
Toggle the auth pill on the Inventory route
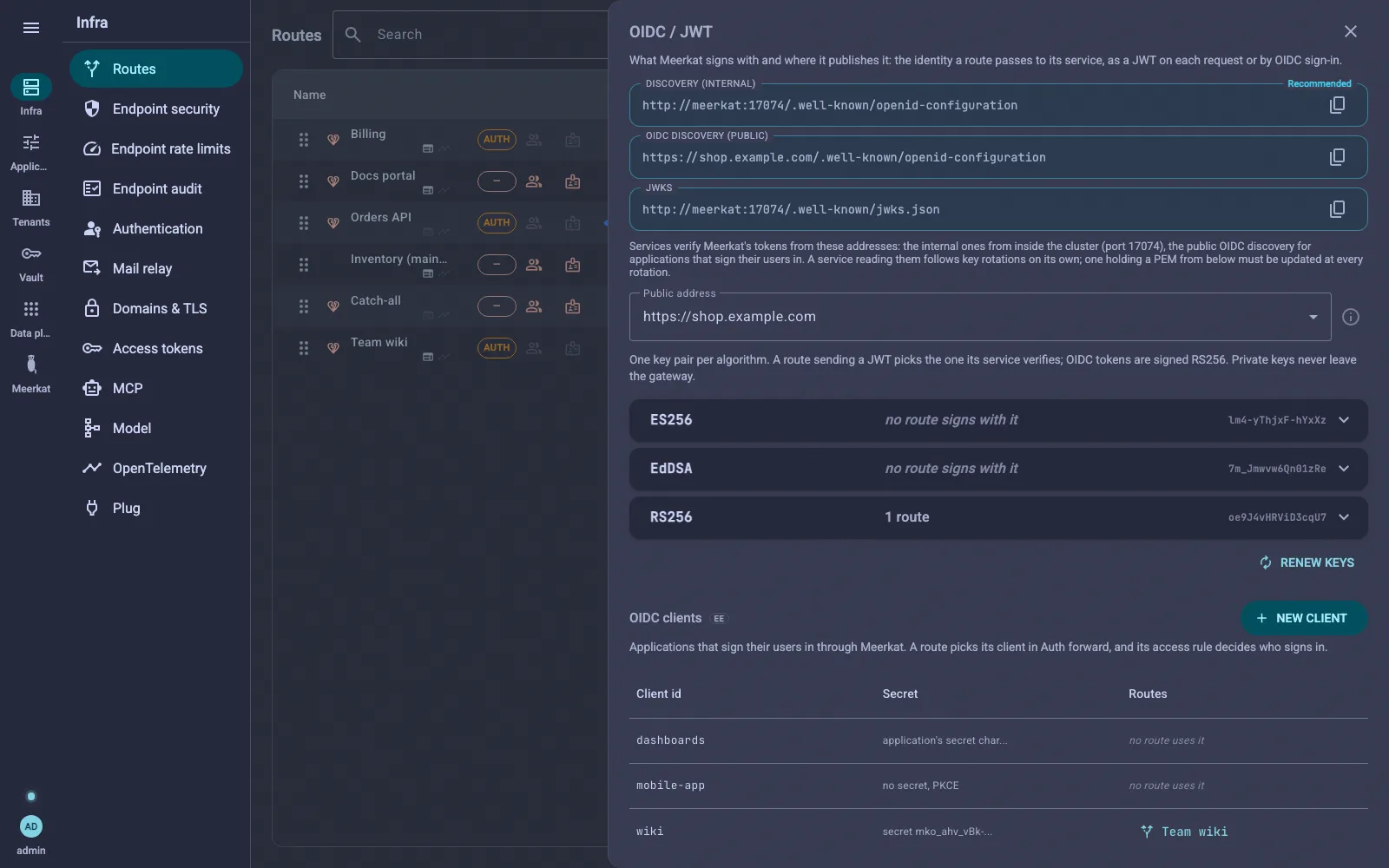pos(497,265)
